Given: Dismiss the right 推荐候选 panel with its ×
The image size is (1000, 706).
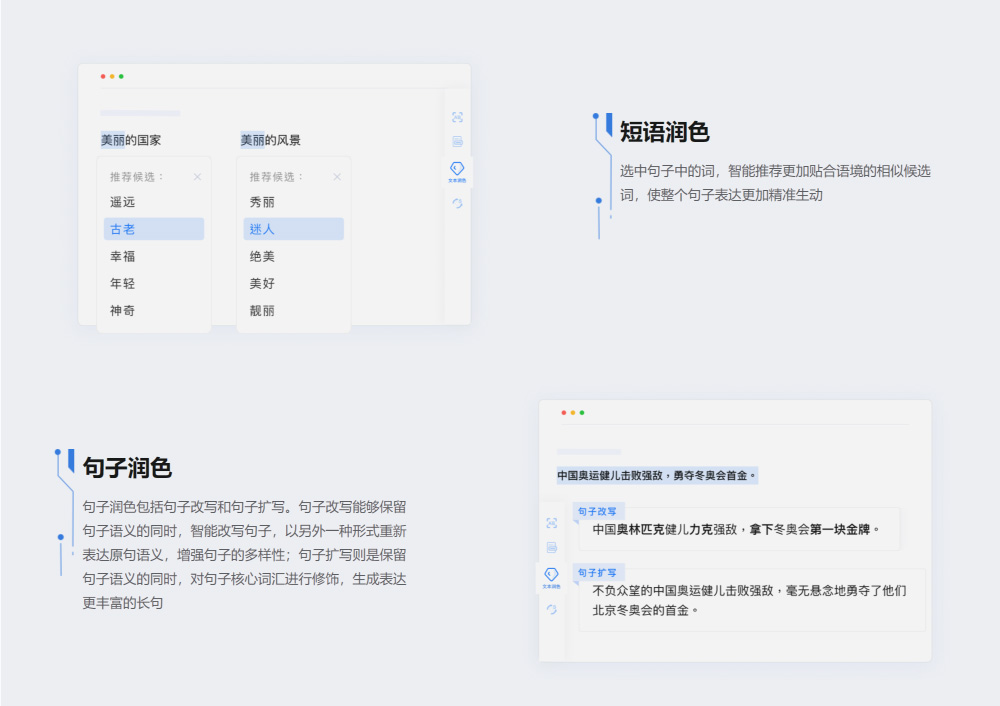Looking at the screenshot, I should pyautogui.click(x=337, y=178).
